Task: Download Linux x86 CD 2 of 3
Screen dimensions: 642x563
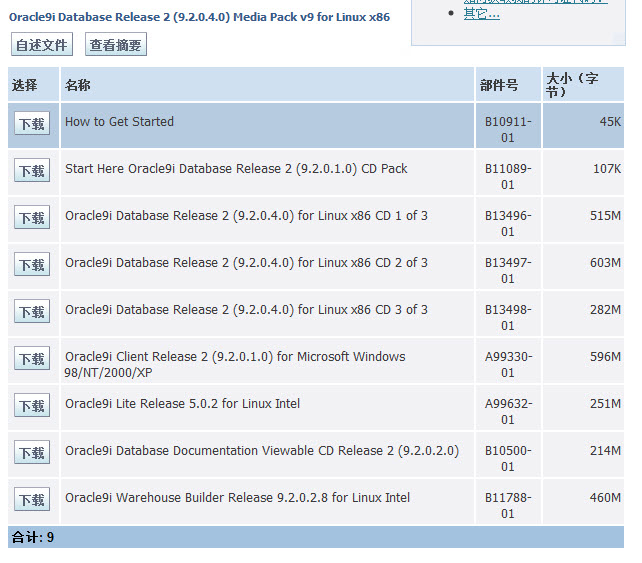Action: click(x=32, y=265)
